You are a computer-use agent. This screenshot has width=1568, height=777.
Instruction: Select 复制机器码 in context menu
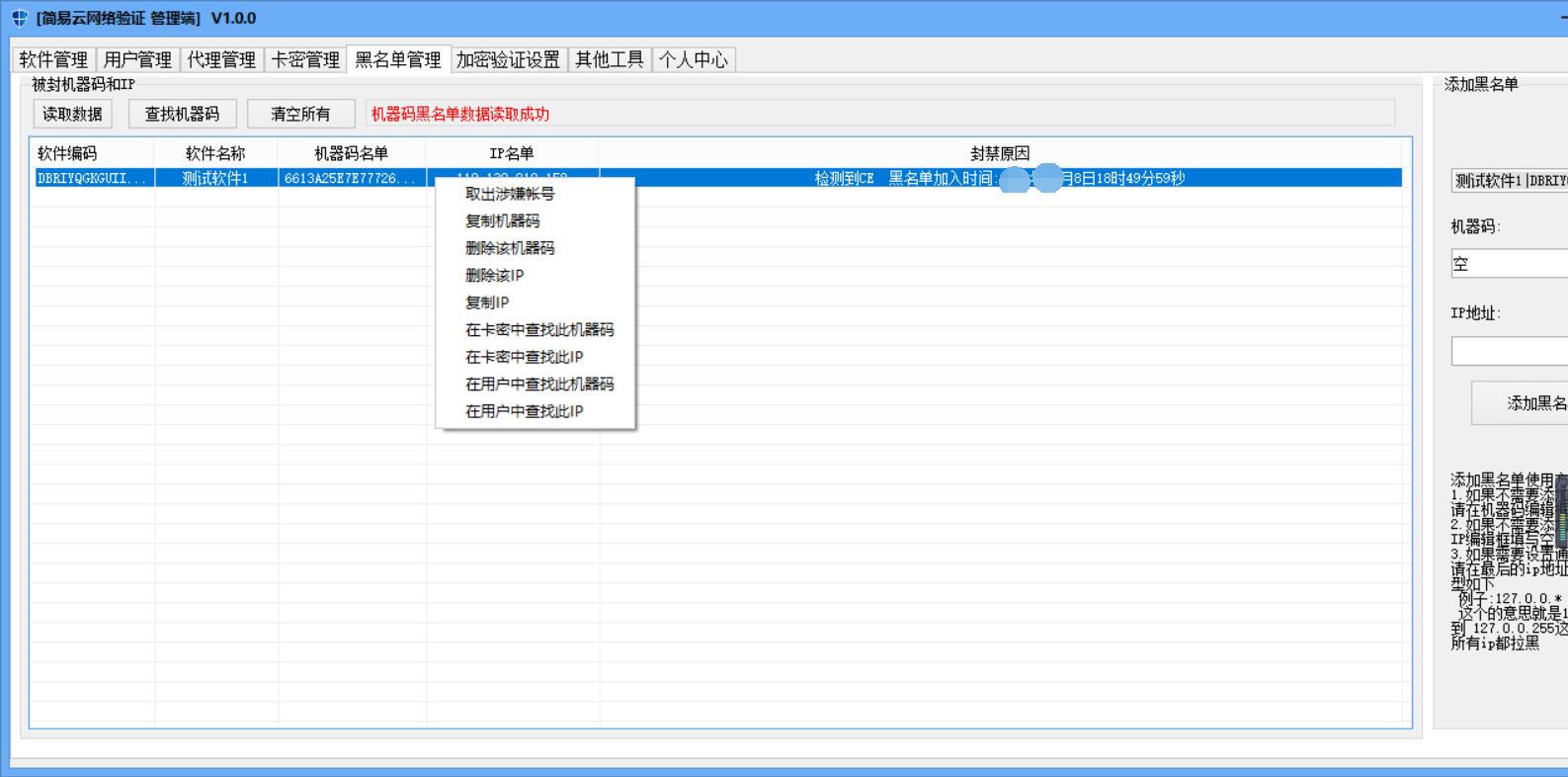click(503, 221)
